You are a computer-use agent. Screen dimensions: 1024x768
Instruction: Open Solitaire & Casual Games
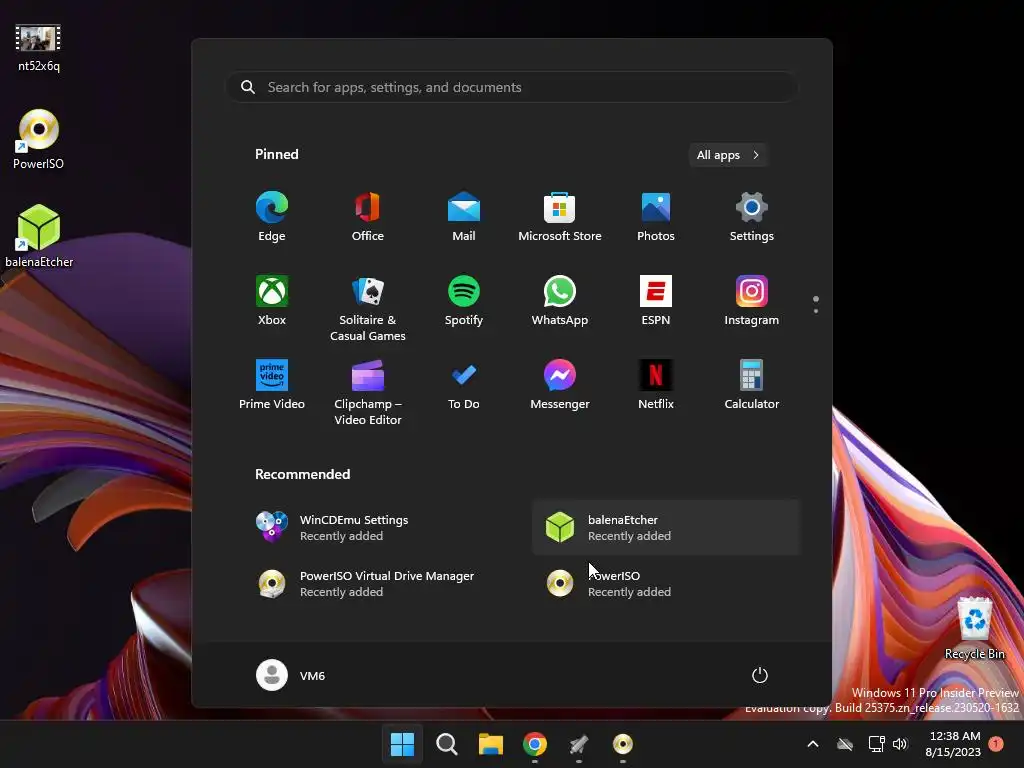[368, 308]
